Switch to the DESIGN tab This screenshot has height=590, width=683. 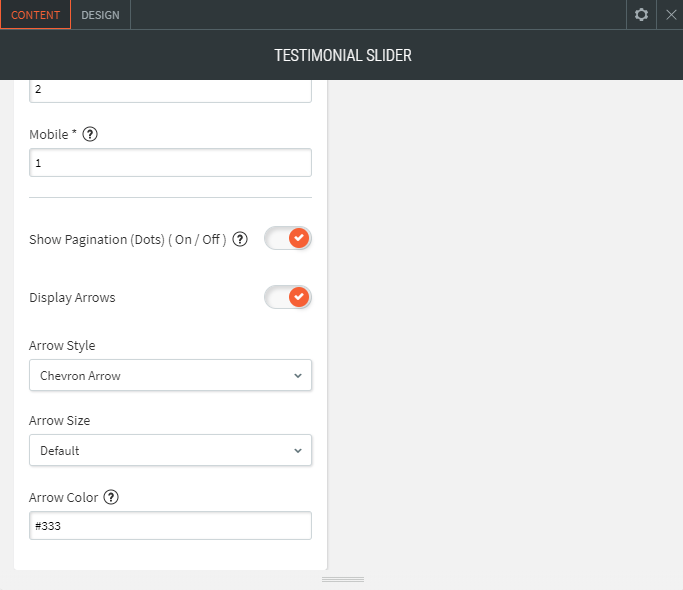tap(100, 15)
